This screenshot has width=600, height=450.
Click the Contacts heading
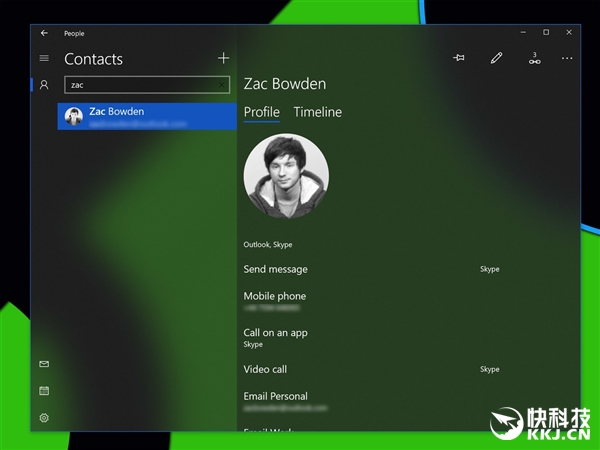click(93, 59)
